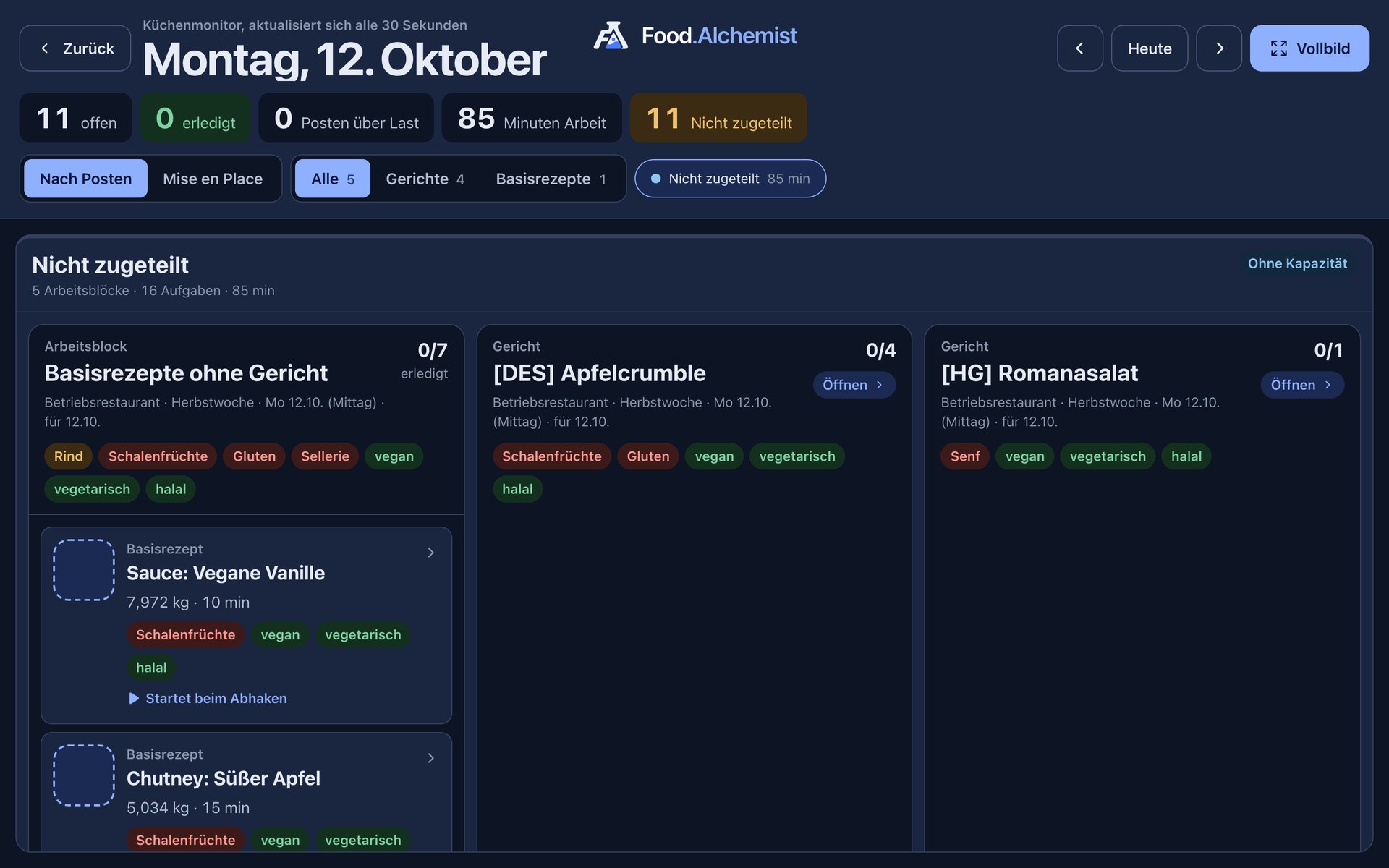1389x868 pixels.
Task: Click the Montag, 12. Oktober title
Action: click(344, 59)
